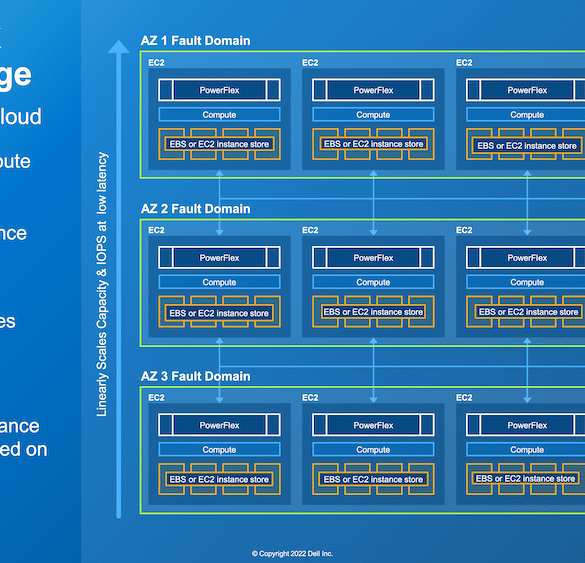Click EBS instance store label, AZ 1 first EC2
The image size is (585, 563).
[x=219, y=144]
